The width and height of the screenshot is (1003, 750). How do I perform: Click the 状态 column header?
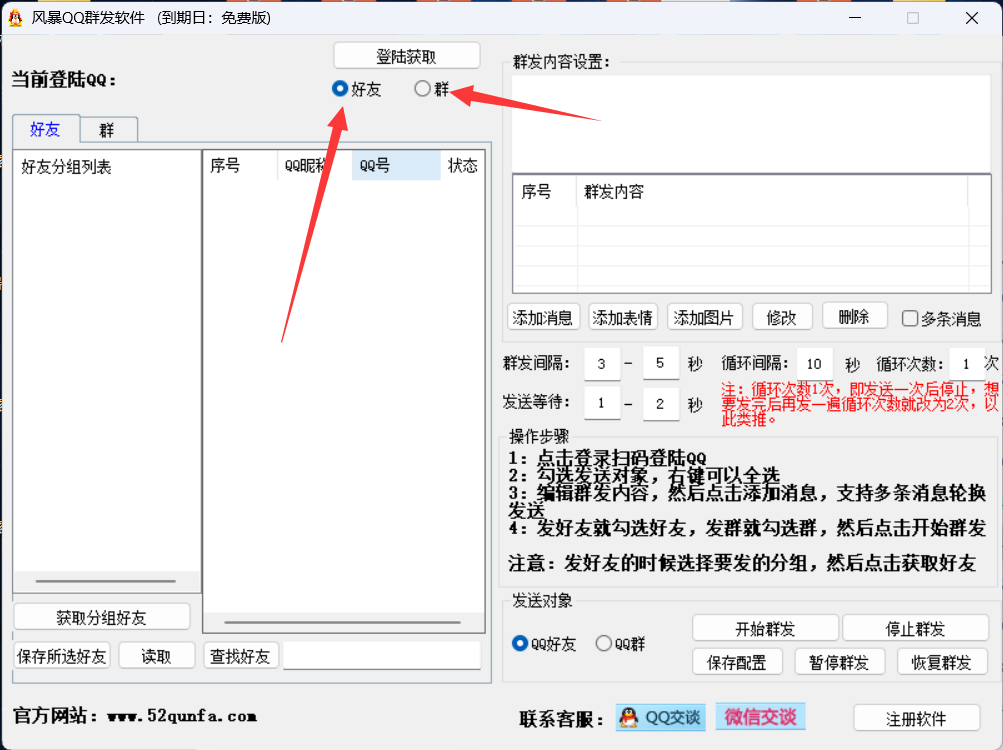tap(462, 166)
